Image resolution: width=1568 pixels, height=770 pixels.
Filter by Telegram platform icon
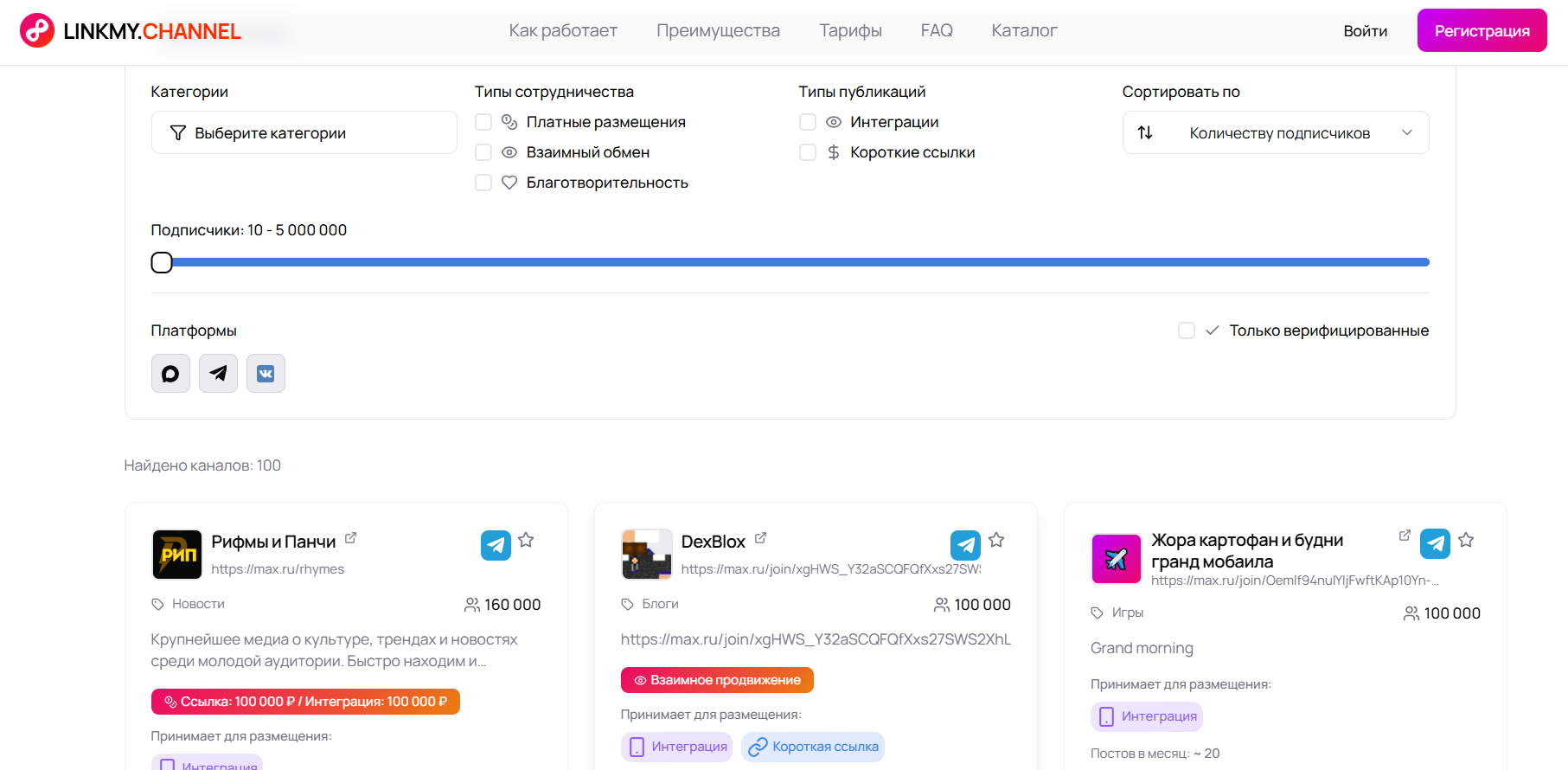pyautogui.click(x=218, y=374)
